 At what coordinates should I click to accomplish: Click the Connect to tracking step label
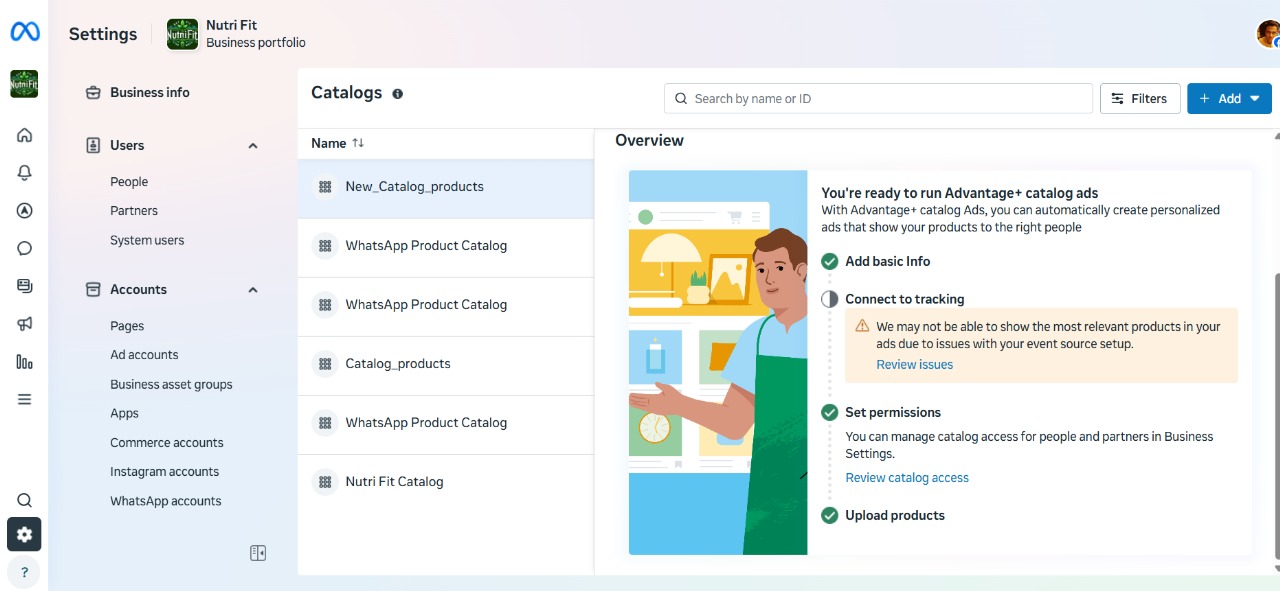point(904,299)
